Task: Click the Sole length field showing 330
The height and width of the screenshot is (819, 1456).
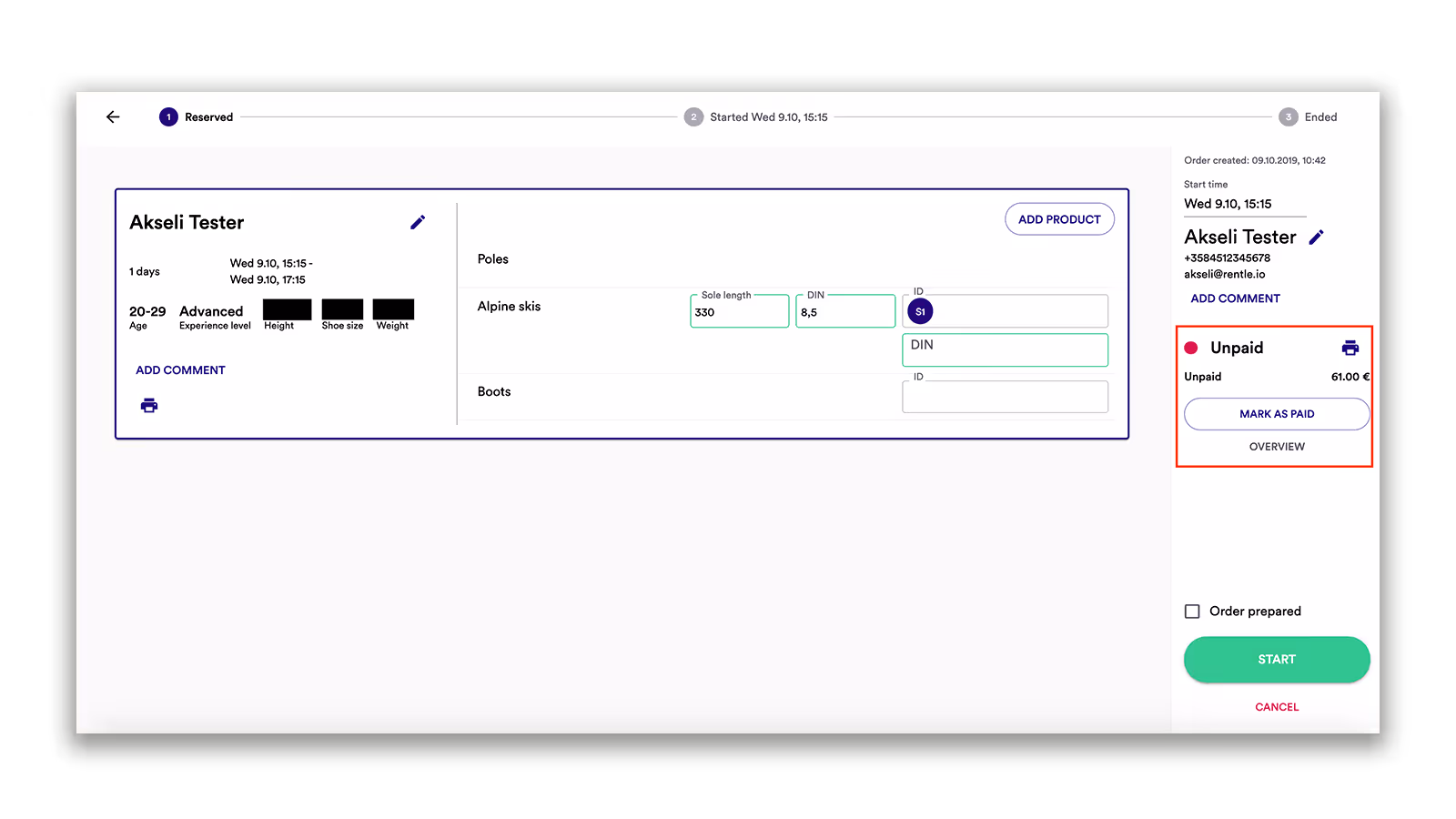Action: pyautogui.click(x=738, y=311)
